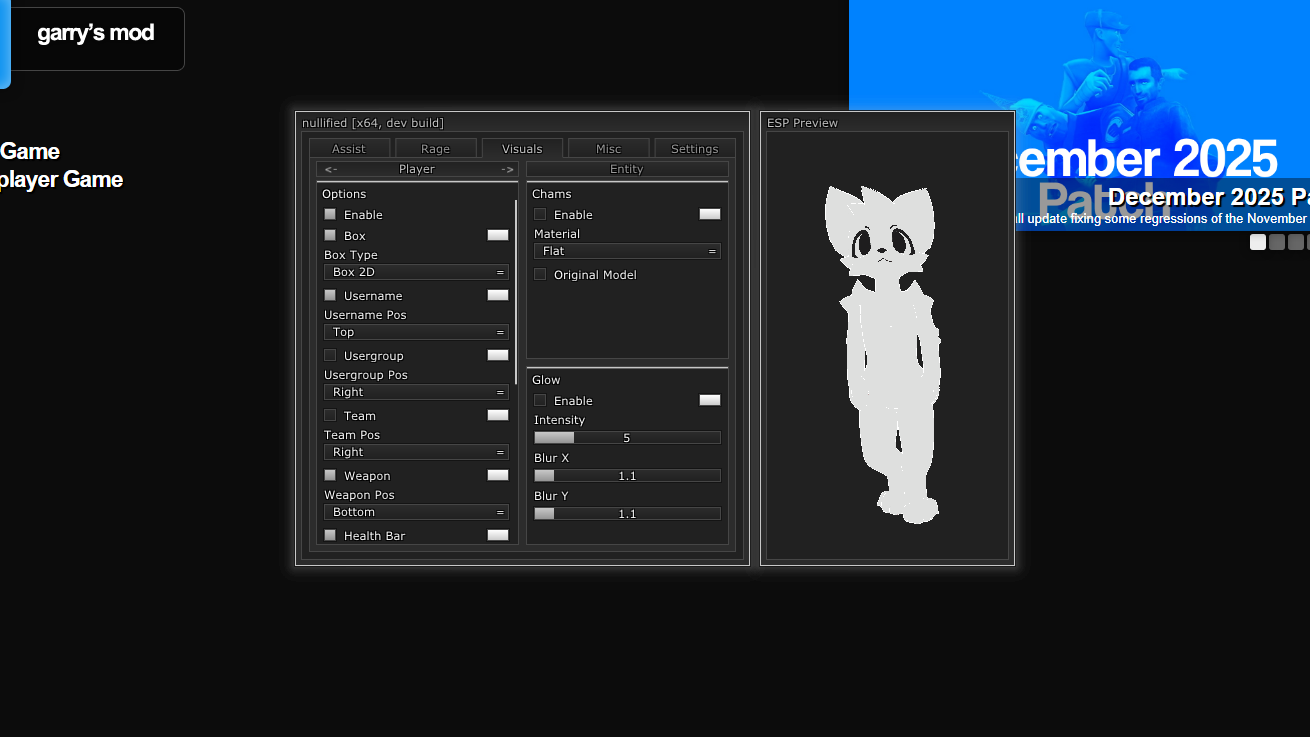Enable the Box checkbox in Options
The height and width of the screenshot is (737, 1310).
point(330,235)
